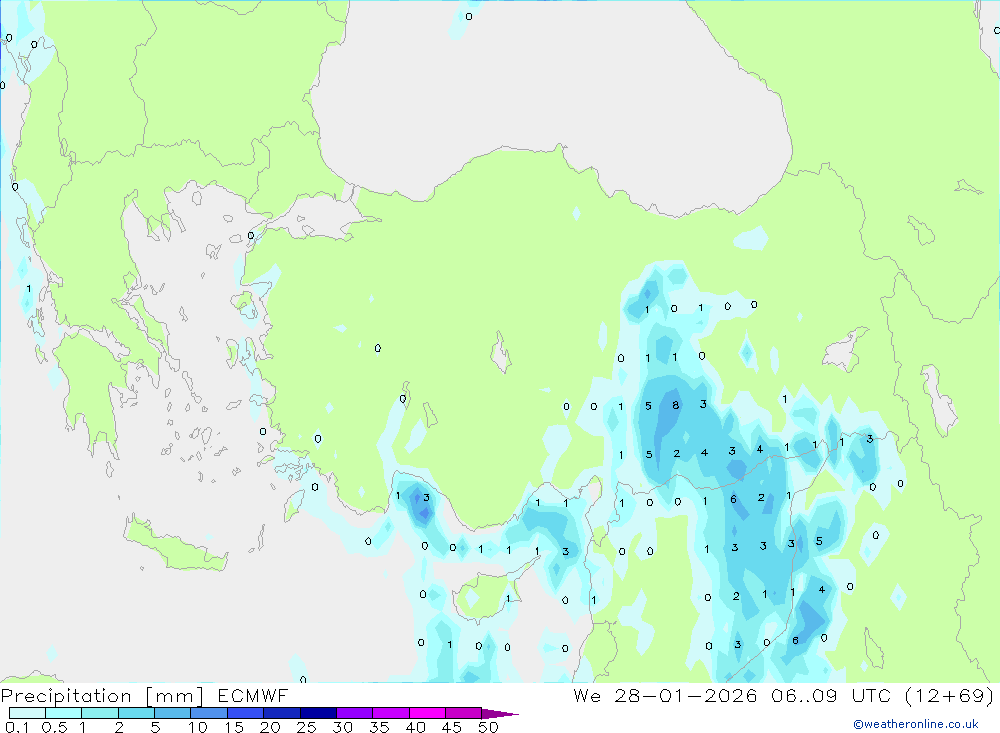This screenshot has width=1000, height=733.
Task: Click the 1–2 mm legend color swatch
Action: pos(100,713)
